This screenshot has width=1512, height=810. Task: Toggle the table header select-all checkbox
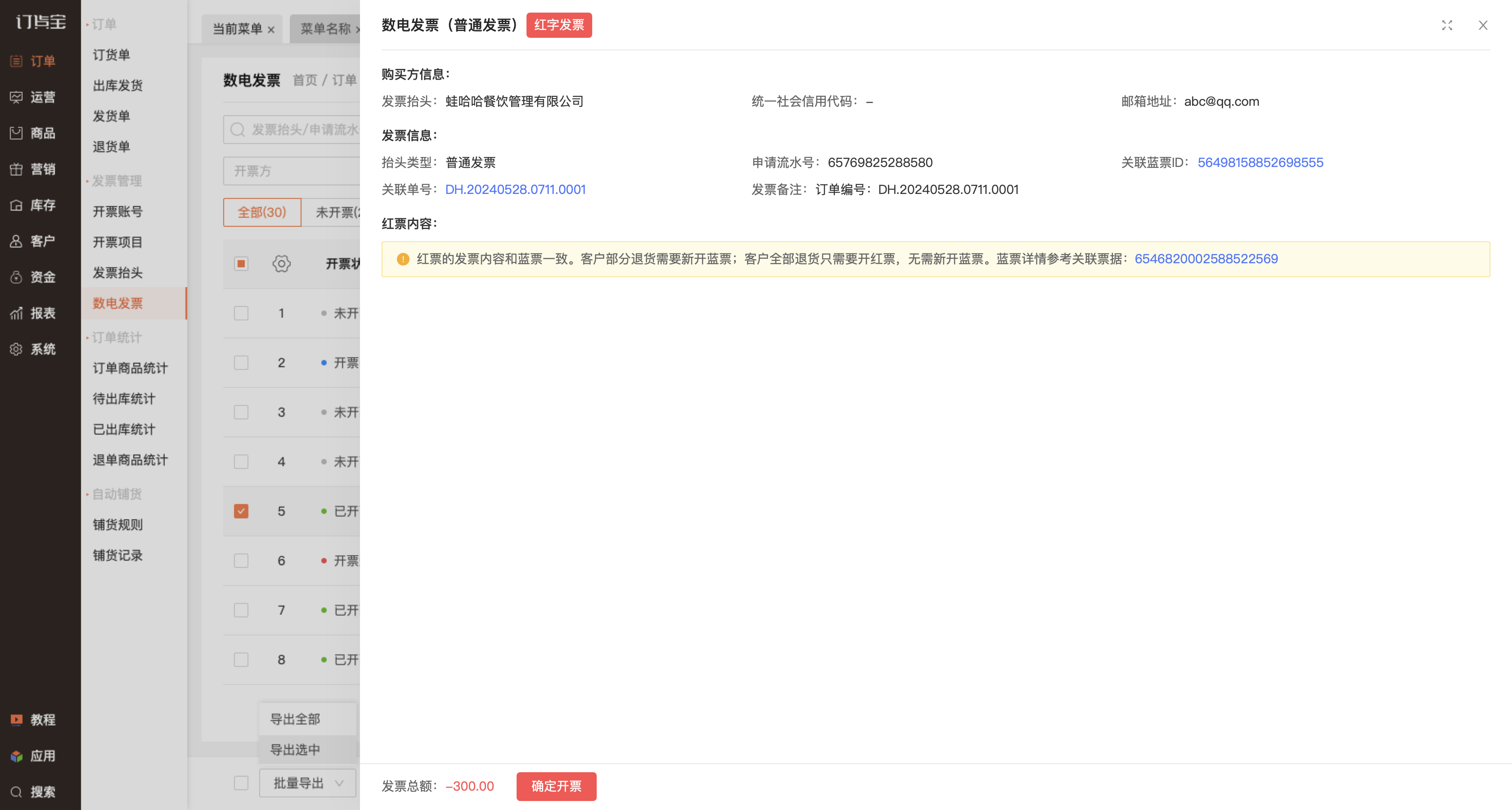241,264
